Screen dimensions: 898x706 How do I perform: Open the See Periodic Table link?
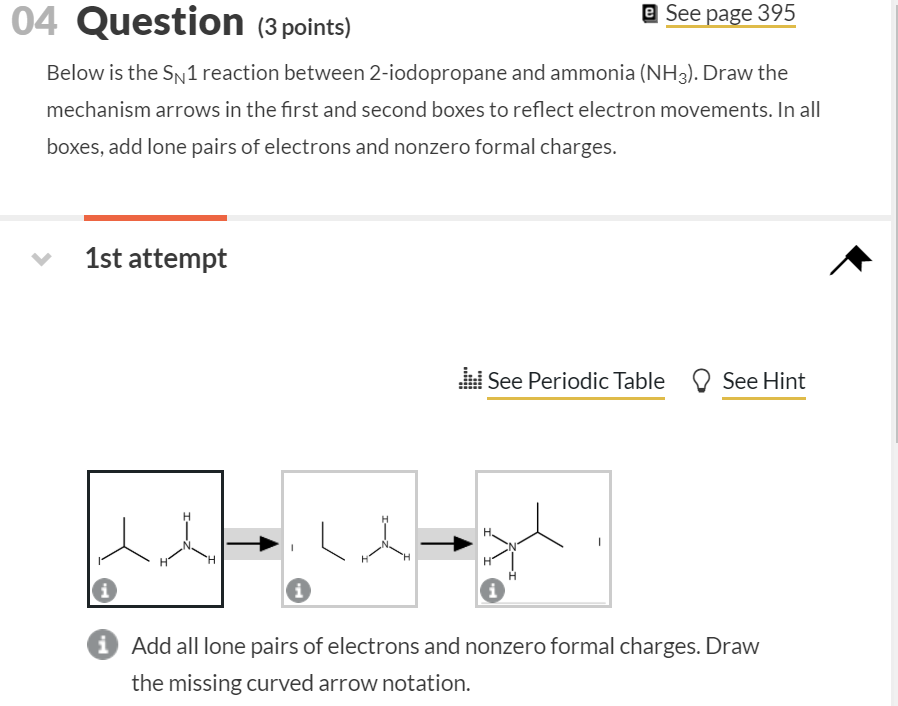click(x=576, y=381)
